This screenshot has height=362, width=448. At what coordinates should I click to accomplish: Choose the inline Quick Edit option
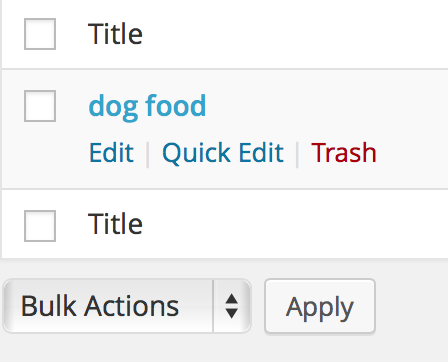tap(223, 153)
